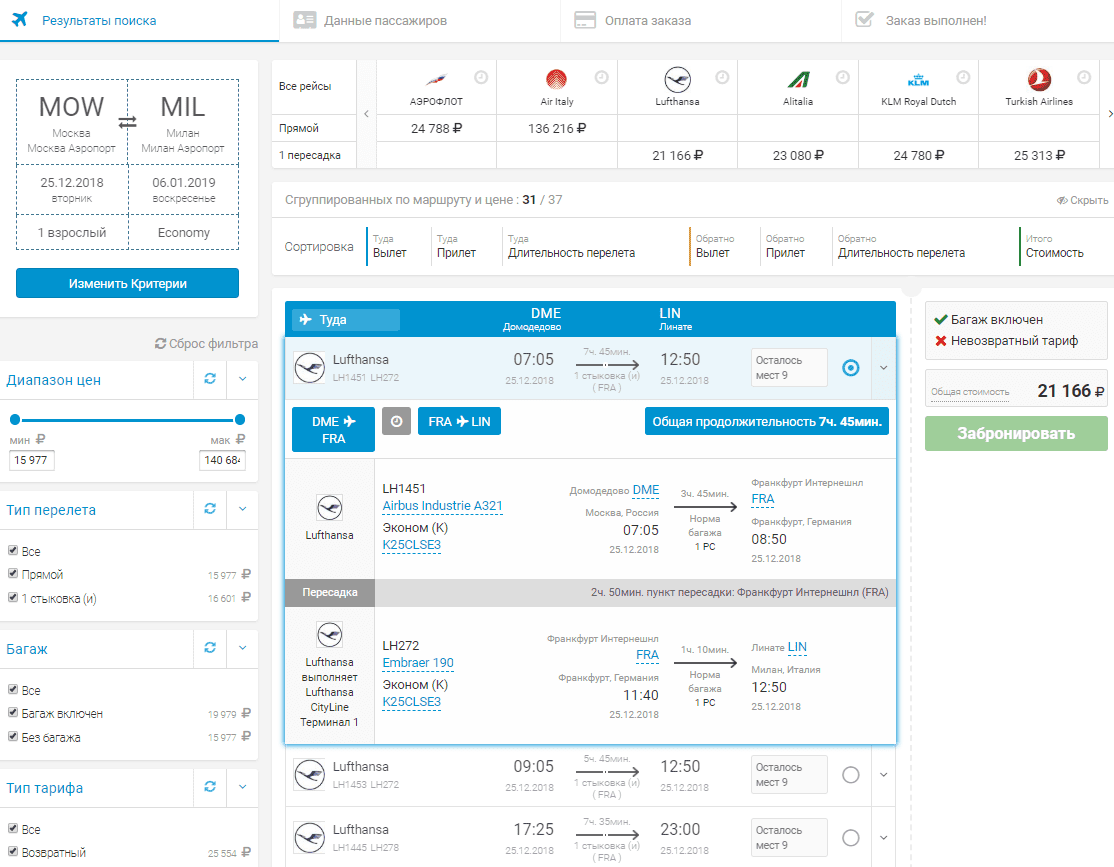Click the minimum price slider handle
Viewport: 1114px width, 867px height.
tap(15, 419)
